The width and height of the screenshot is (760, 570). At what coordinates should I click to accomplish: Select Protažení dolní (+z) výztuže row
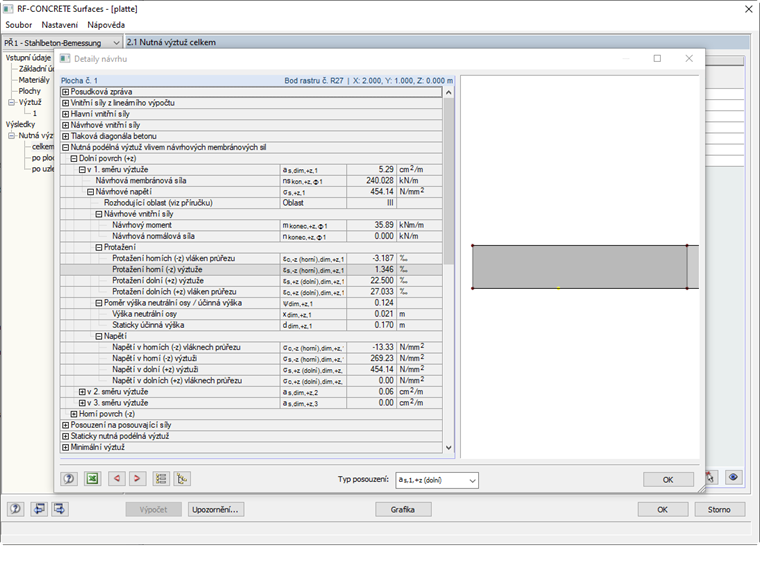click(x=251, y=281)
